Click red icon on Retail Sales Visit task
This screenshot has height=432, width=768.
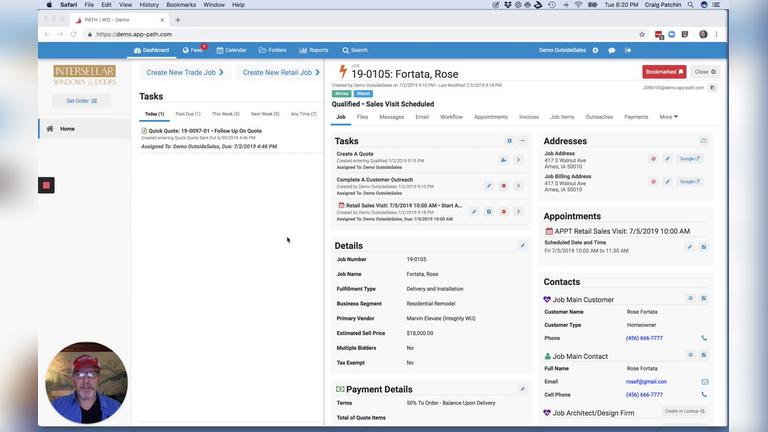click(x=504, y=212)
